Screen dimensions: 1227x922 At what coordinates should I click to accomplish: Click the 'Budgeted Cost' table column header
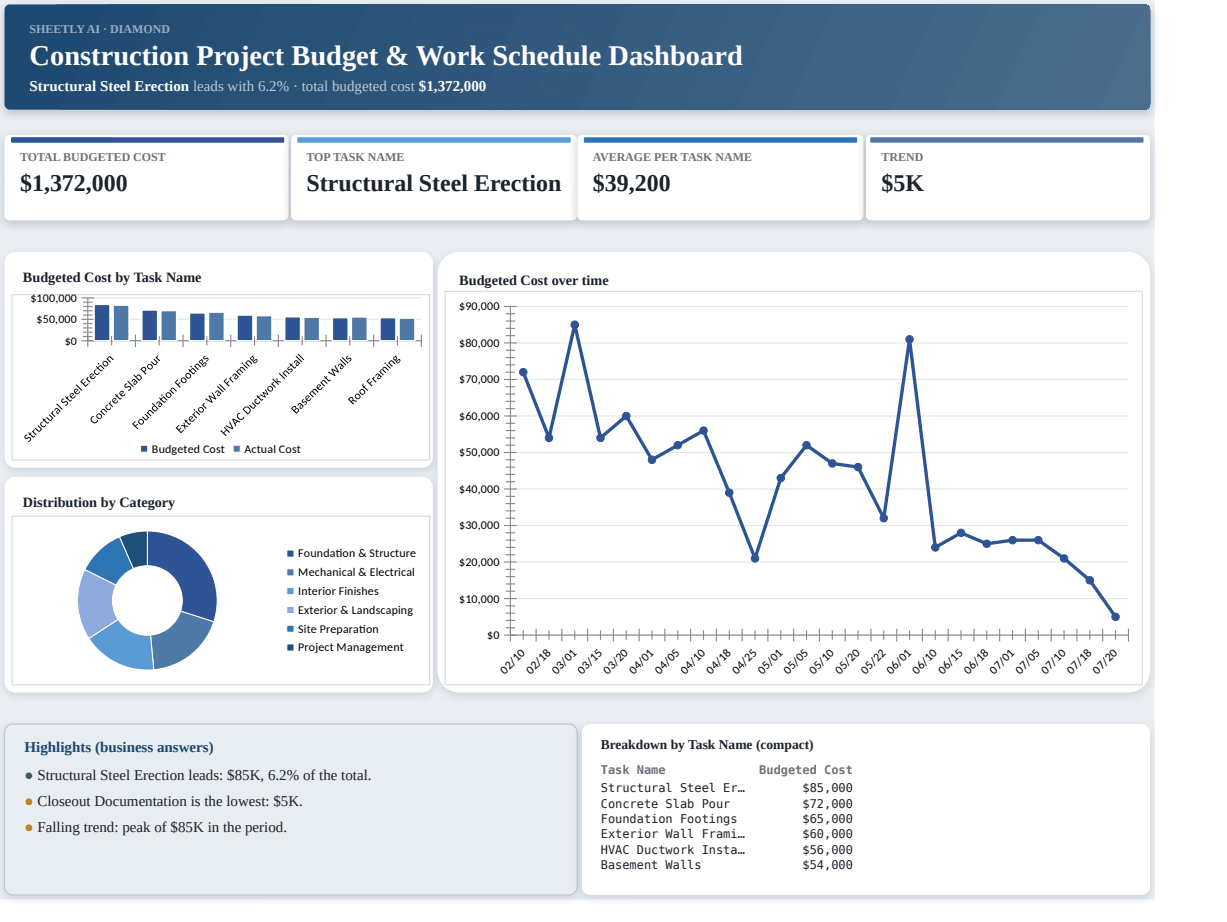tap(806, 770)
